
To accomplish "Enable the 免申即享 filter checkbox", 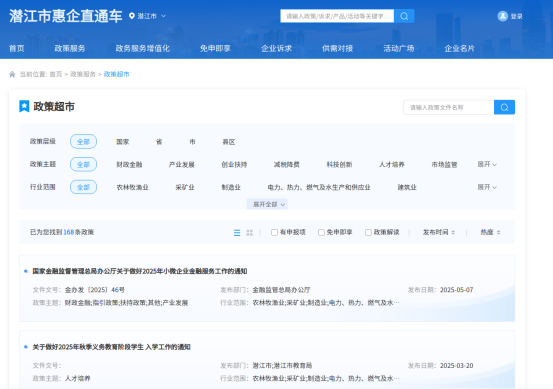I will click(321, 232).
